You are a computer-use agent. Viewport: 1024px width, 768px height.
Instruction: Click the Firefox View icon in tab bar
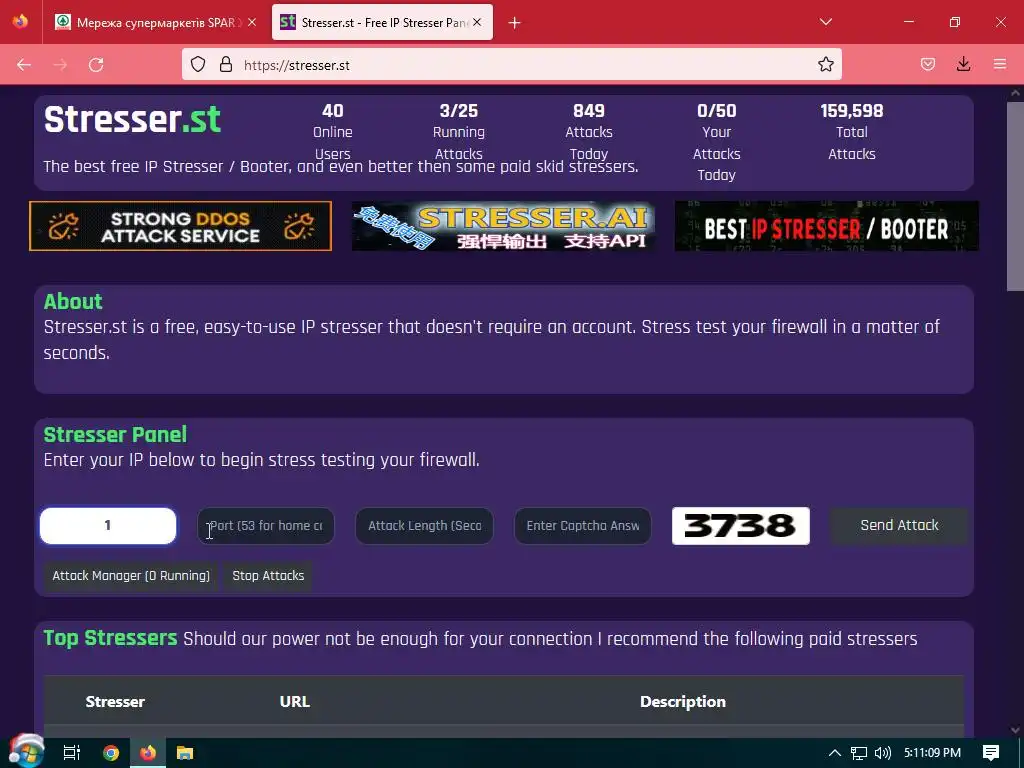pos(20,22)
